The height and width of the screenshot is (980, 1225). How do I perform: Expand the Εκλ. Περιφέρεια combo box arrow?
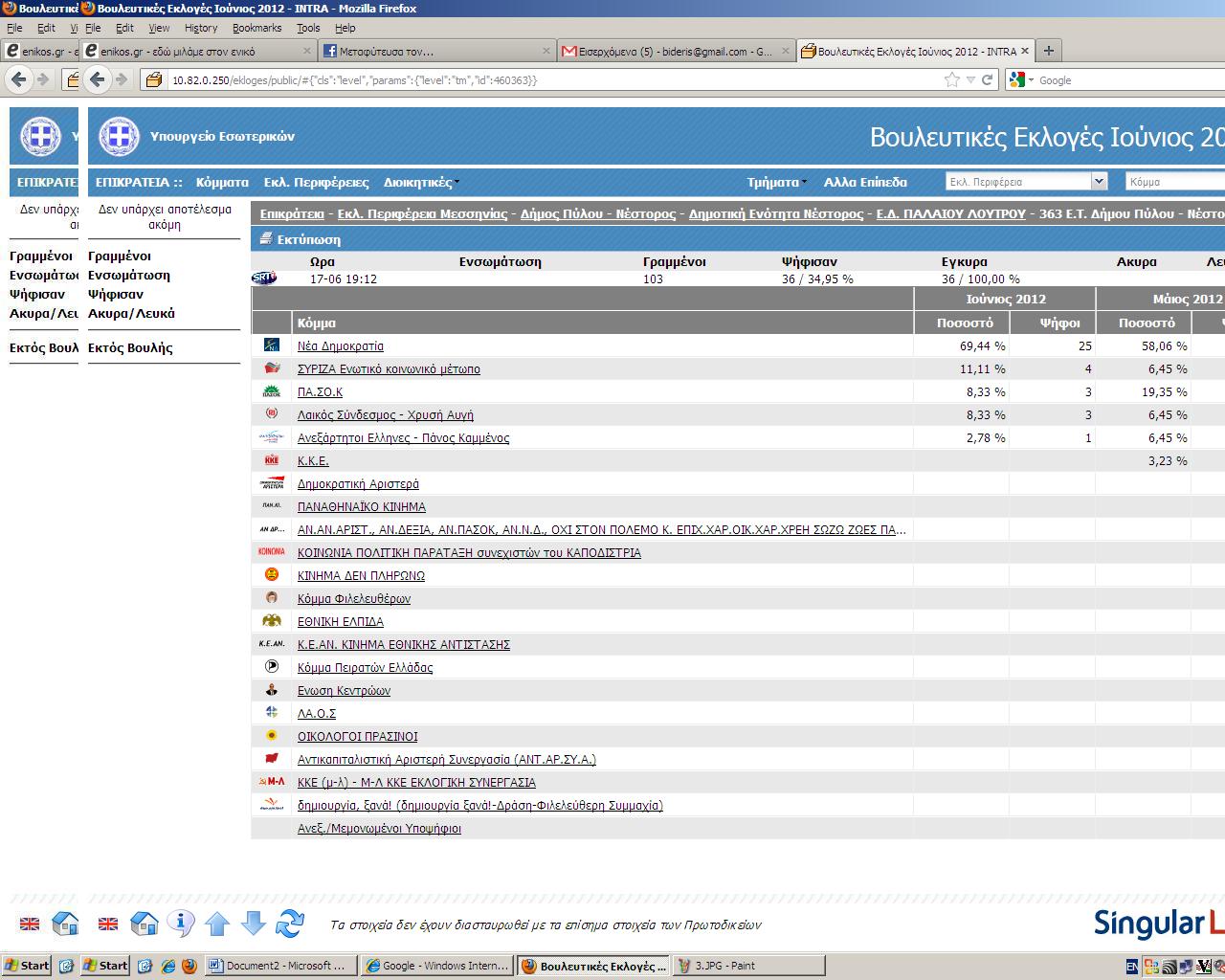(x=1098, y=181)
